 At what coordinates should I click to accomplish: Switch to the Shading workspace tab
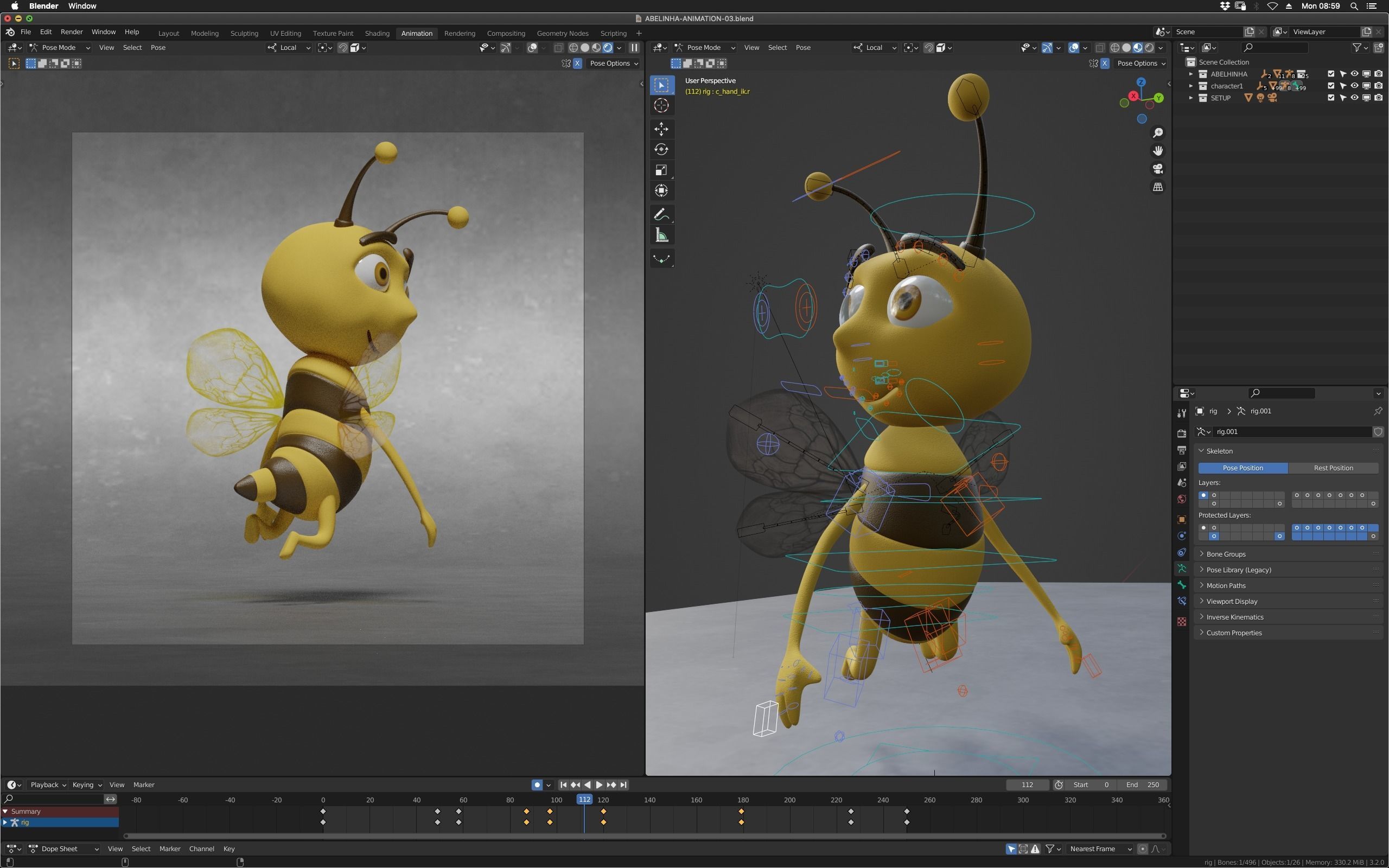pos(377,33)
